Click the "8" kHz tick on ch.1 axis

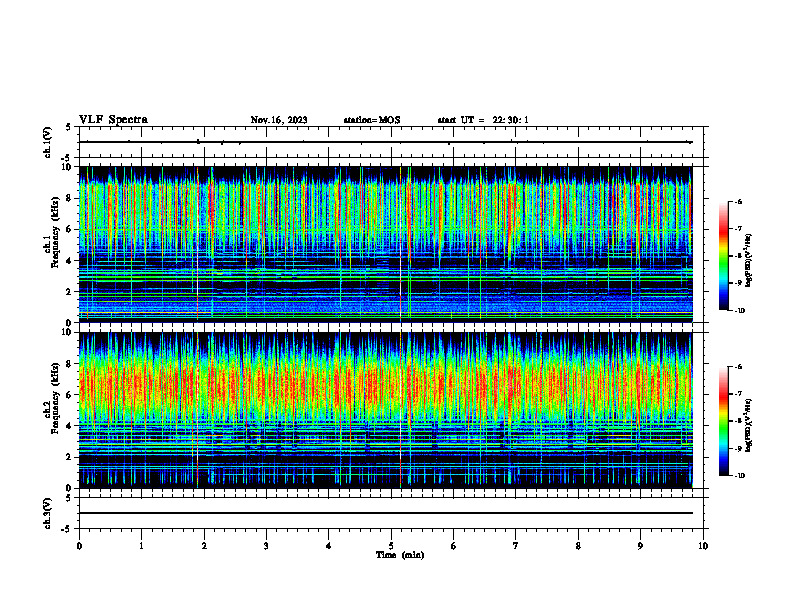pos(70,198)
